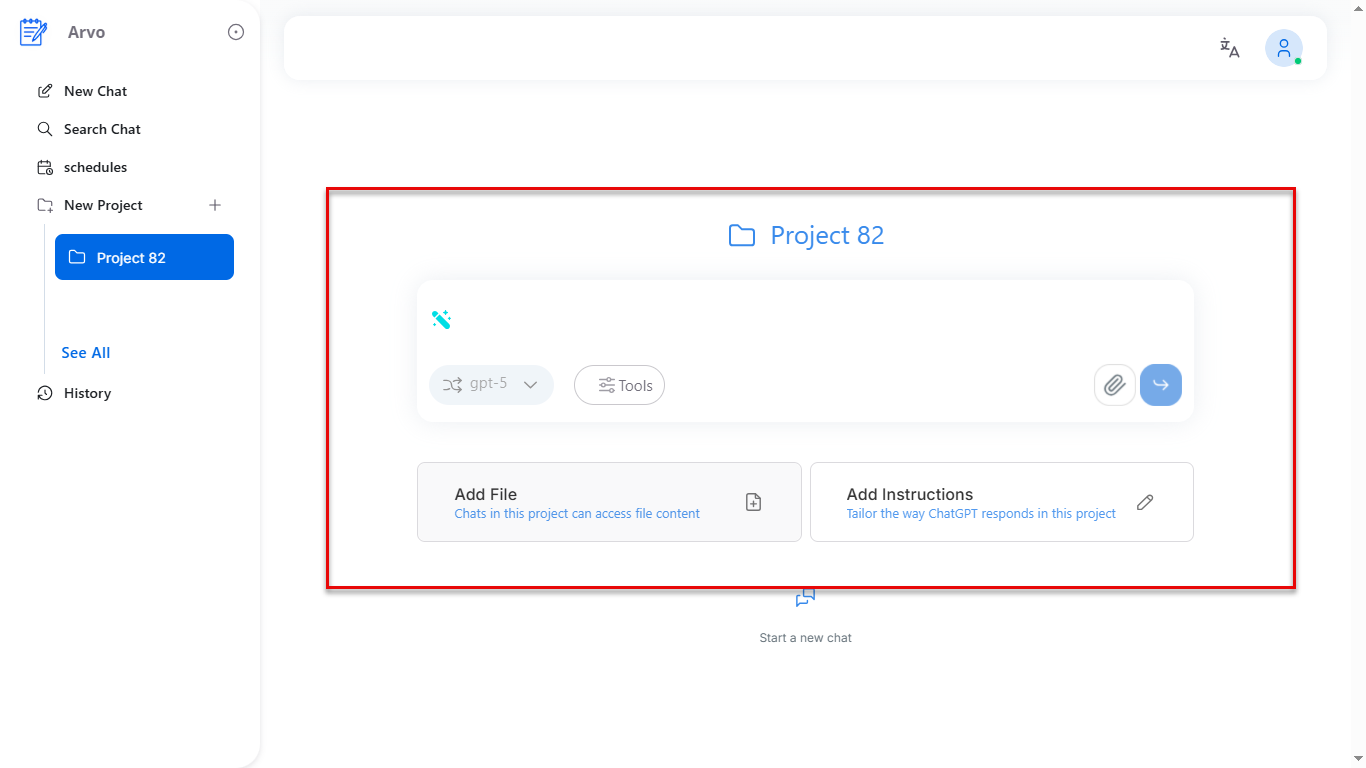Screen dimensions: 1366x768
Task: Click the Project 82 folder icon heading
Action: (742, 235)
